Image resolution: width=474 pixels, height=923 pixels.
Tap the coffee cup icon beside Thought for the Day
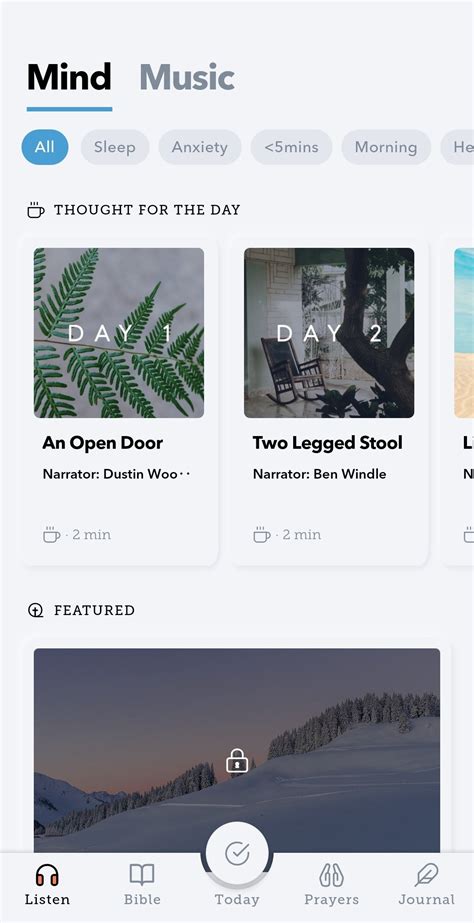click(x=36, y=210)
